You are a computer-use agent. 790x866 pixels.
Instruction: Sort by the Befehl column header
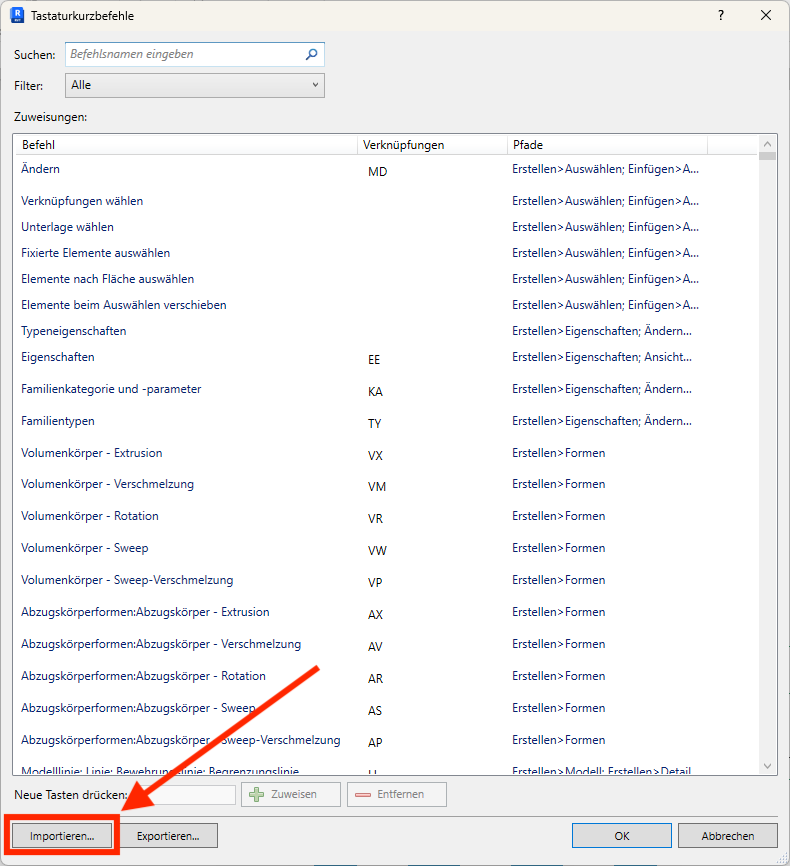(x=186, y=145)
